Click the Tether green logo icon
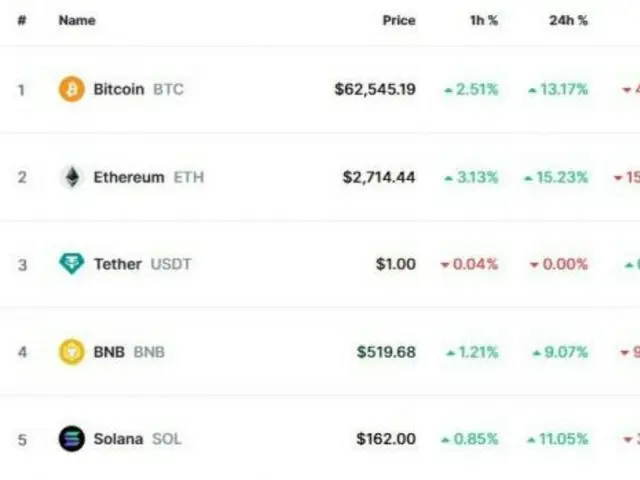Screen dimensions: 640x480 click(72, 264)
